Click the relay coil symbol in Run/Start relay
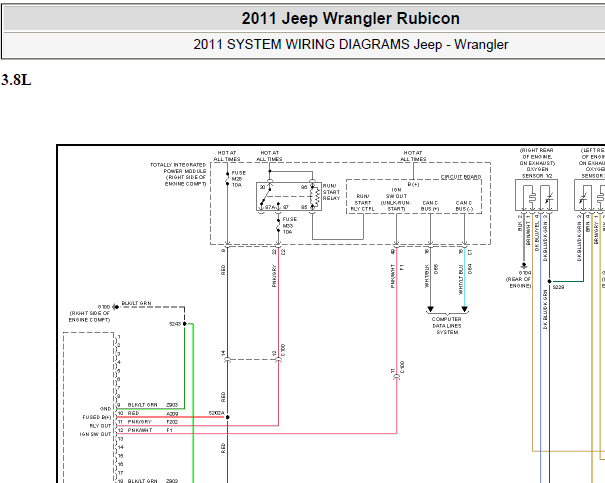Viewport: 605px width, 483px height. click(x=315, y=197)
